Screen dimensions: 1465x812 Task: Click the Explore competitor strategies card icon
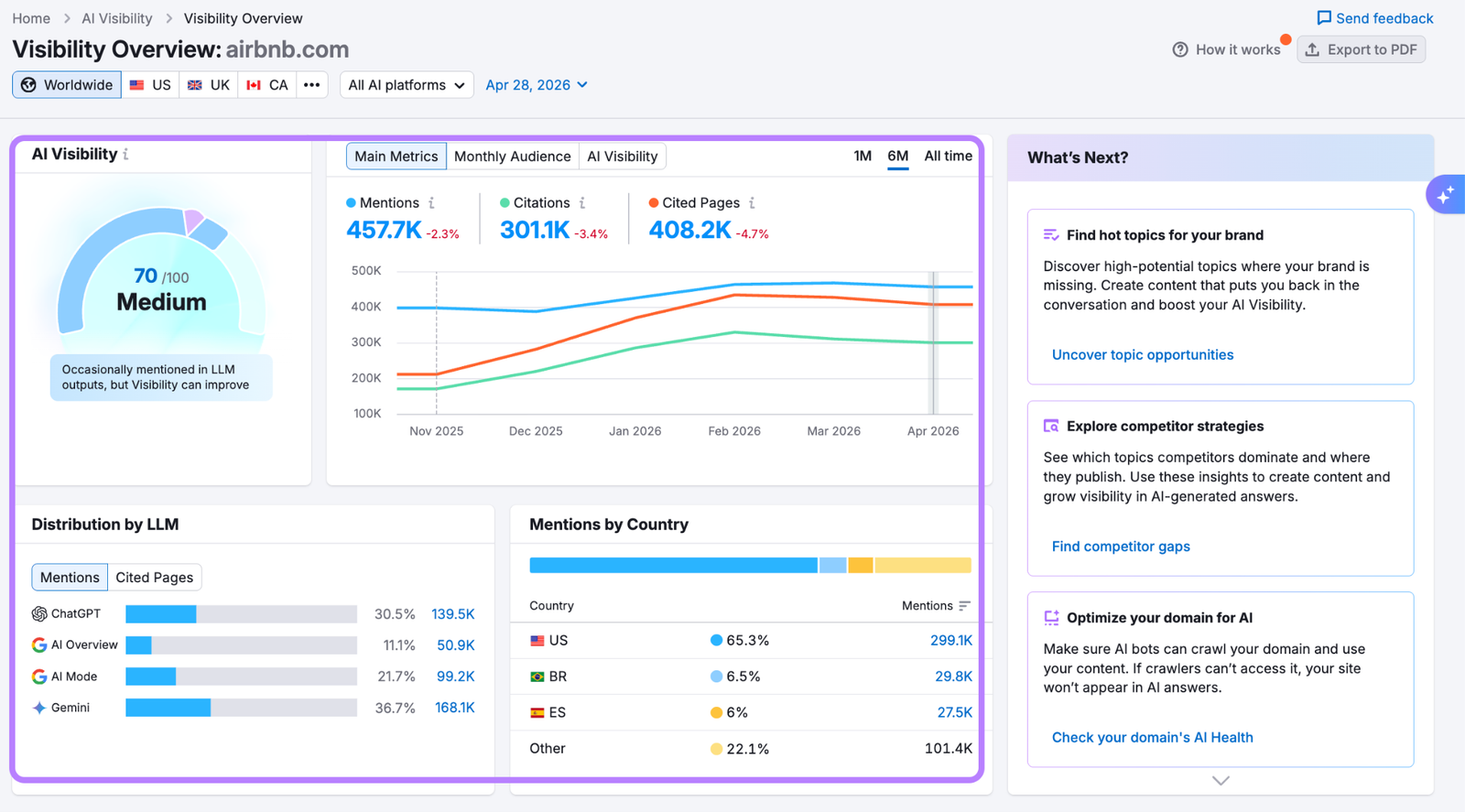coord(1051,427)
